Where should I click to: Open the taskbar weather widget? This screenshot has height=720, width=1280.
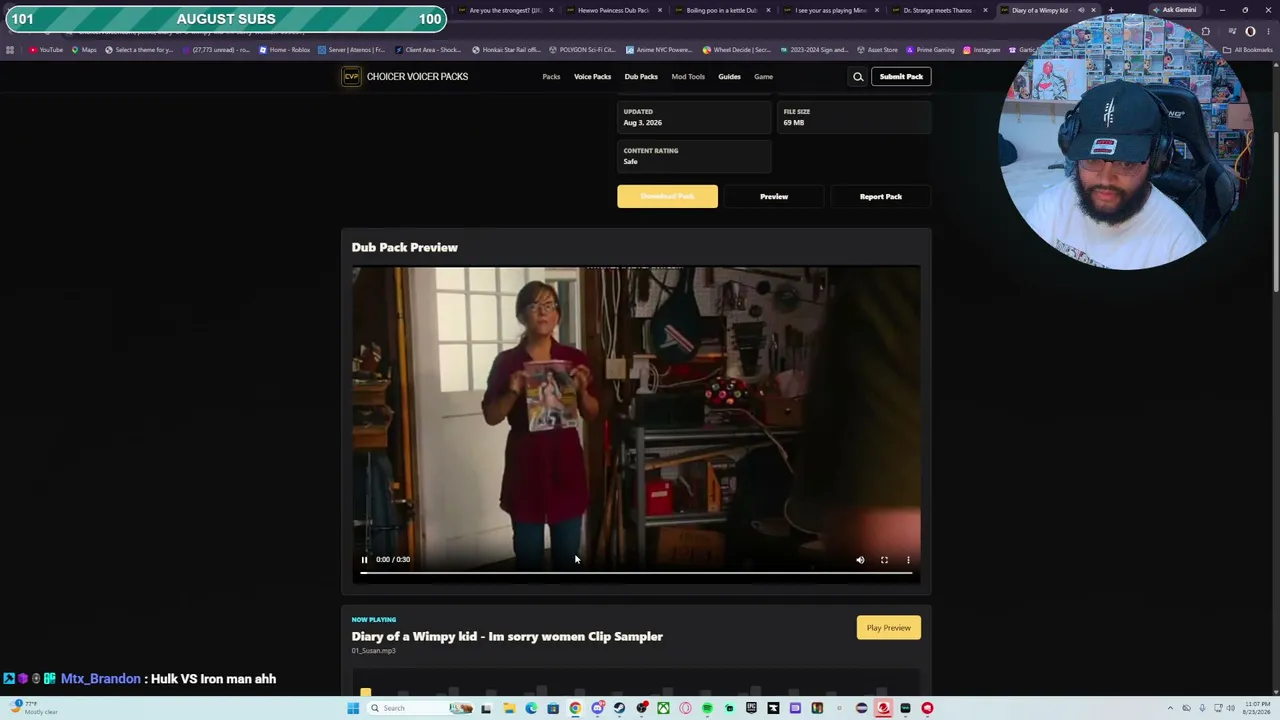(32, 708)
